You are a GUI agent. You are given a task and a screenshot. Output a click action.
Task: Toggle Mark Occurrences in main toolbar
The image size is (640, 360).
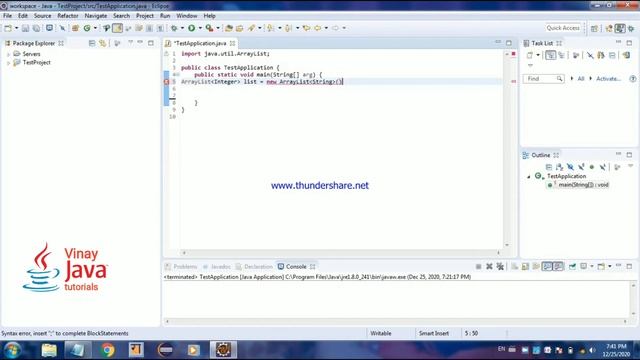click(x=117, y=28)
